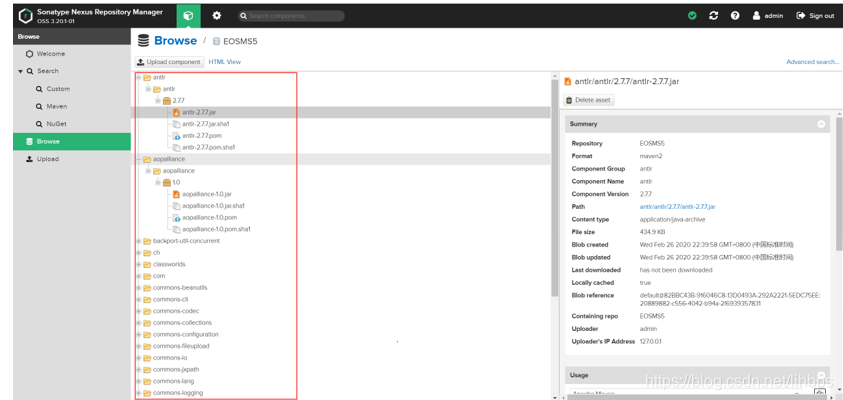Click the database icon next to Browse title
The height and width of the screenshot is (400, 843).
point(143,41)
